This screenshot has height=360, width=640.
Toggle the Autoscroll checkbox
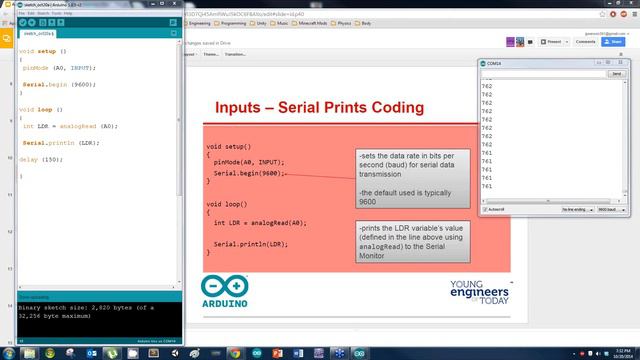(x=485, y=209)
